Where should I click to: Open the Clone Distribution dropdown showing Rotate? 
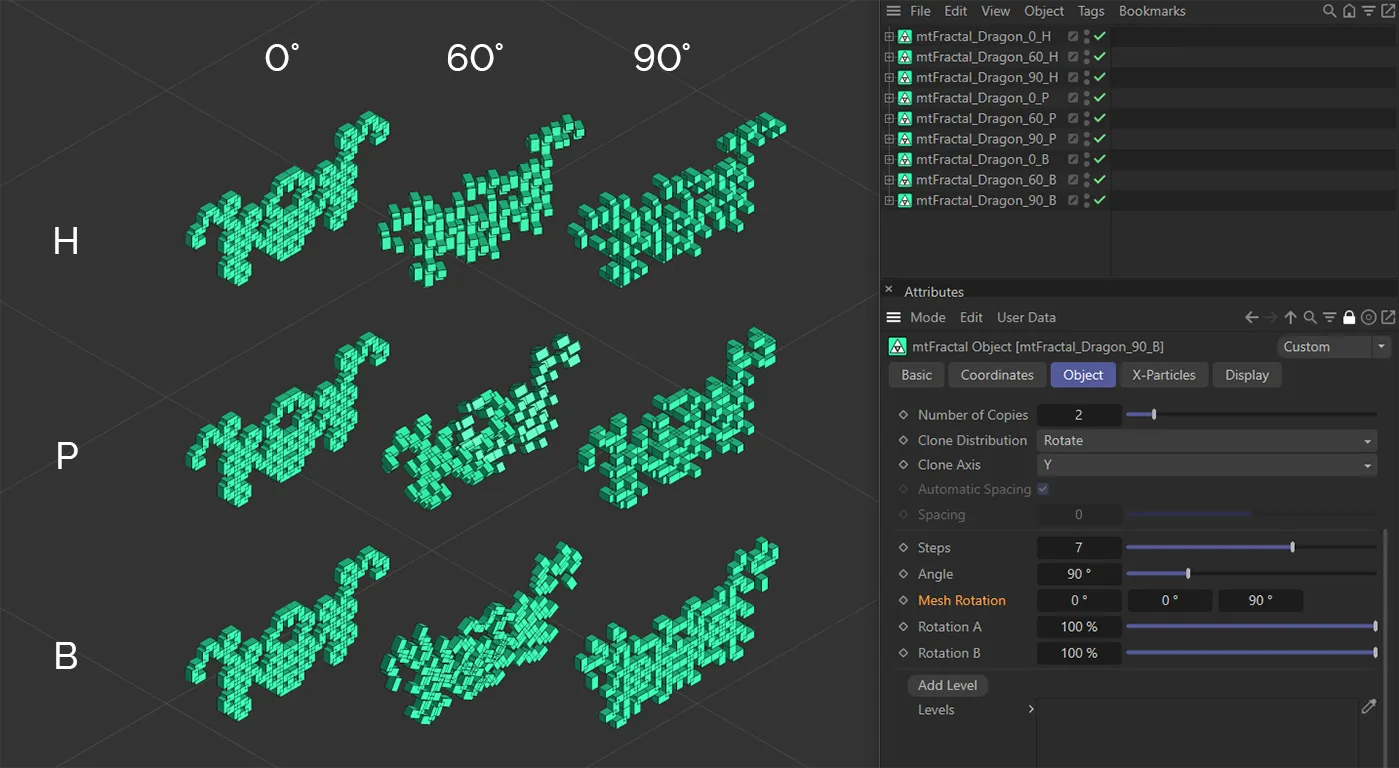click(x=1205, y=440)
